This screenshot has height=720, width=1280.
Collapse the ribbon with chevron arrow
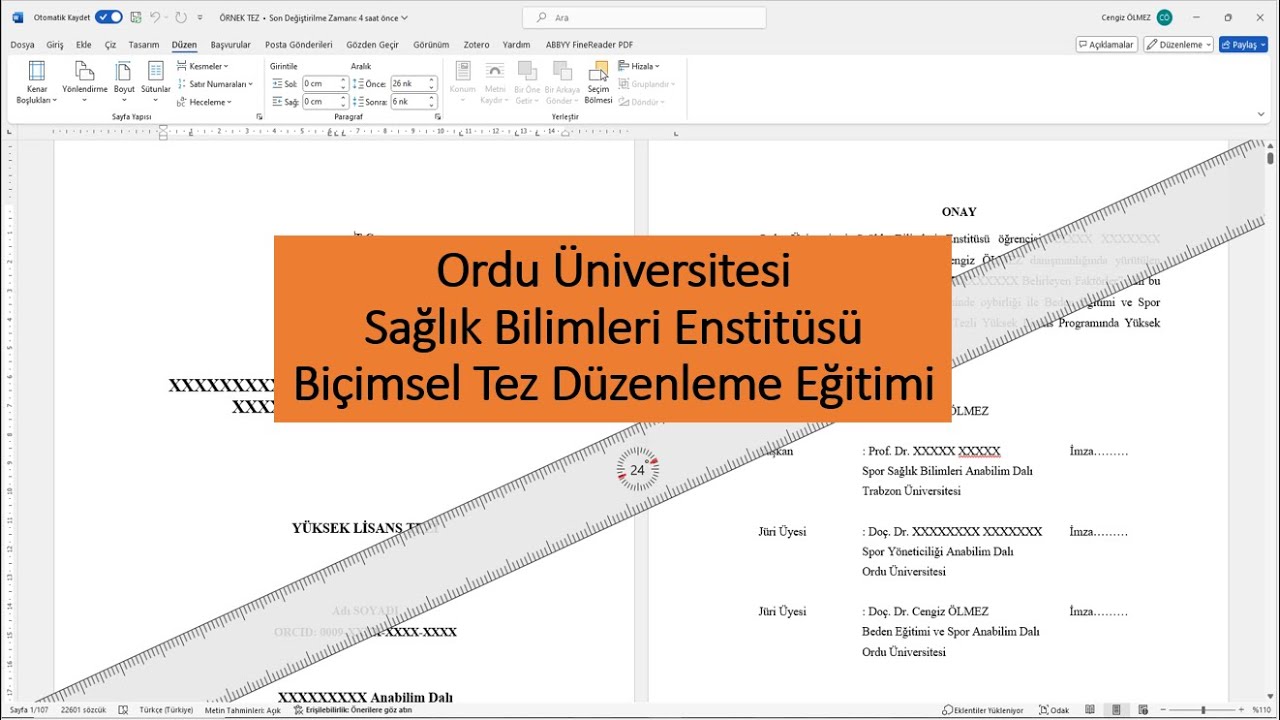pyautogui.click(x=1261, y=115)
